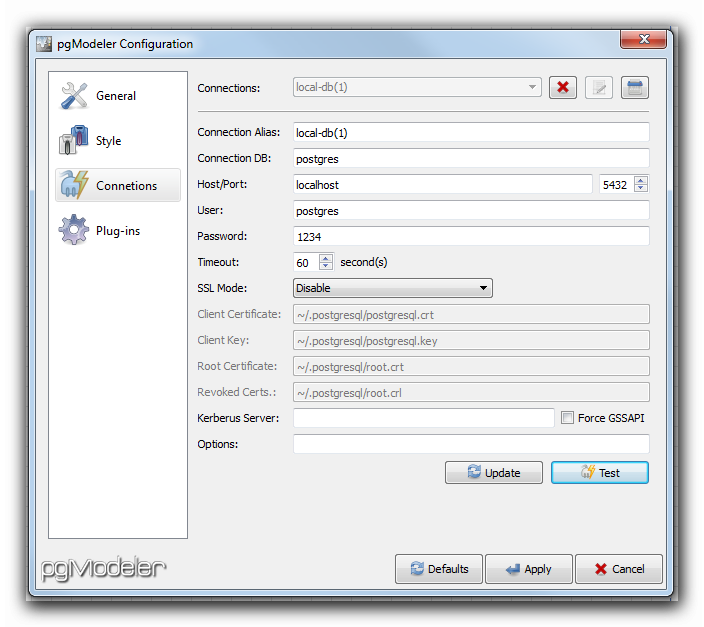Select the Connetions section in sidebar

click(x=118, y=185)
